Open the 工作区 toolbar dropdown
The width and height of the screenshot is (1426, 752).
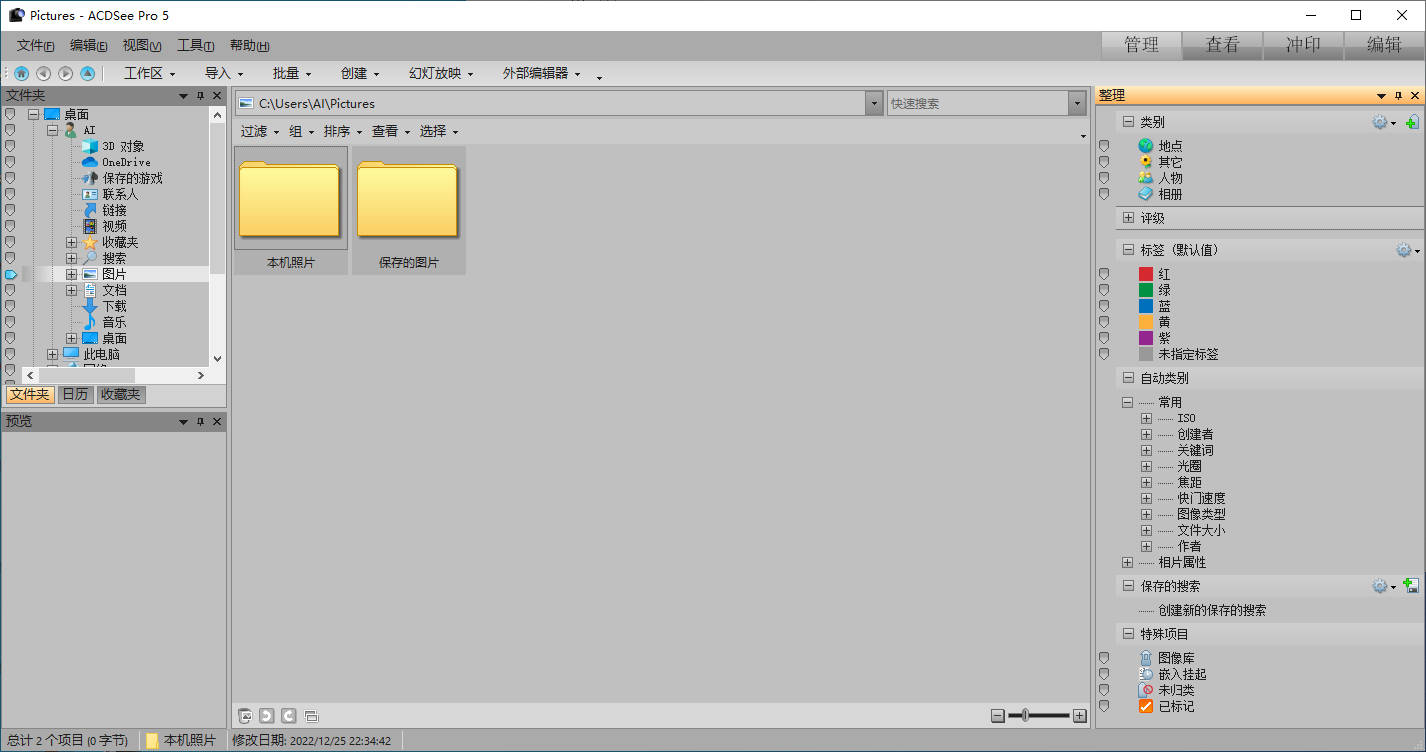[x=149, y=73]
